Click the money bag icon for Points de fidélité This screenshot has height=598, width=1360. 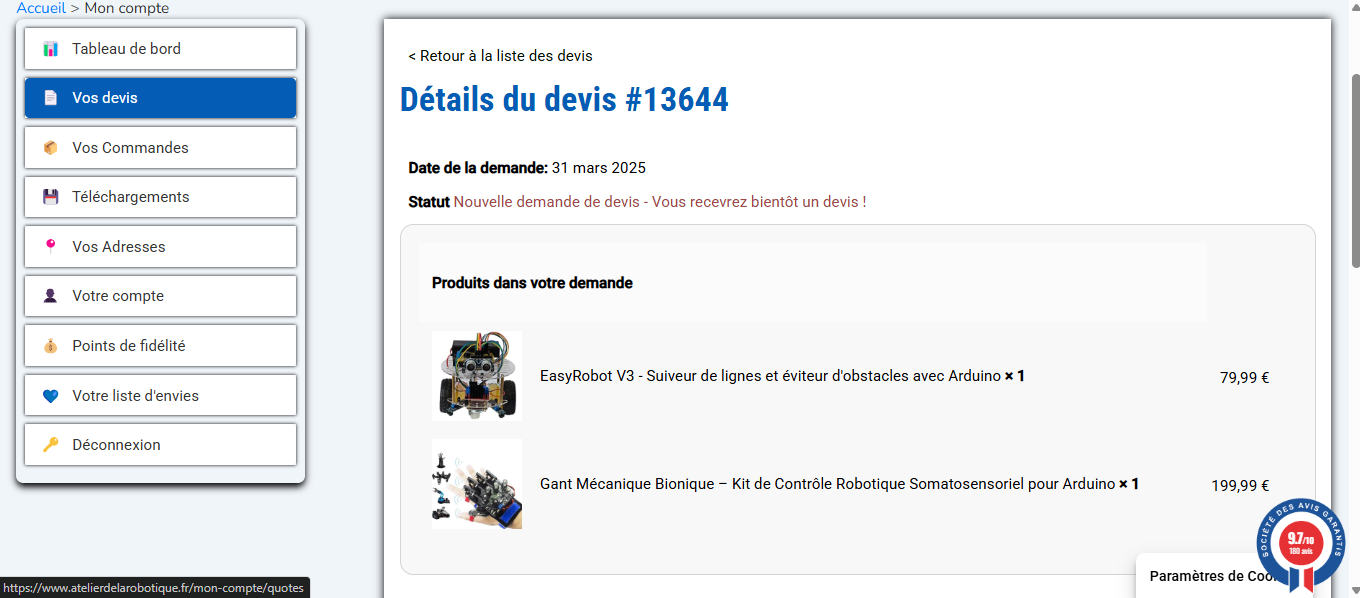click(50, 346)
